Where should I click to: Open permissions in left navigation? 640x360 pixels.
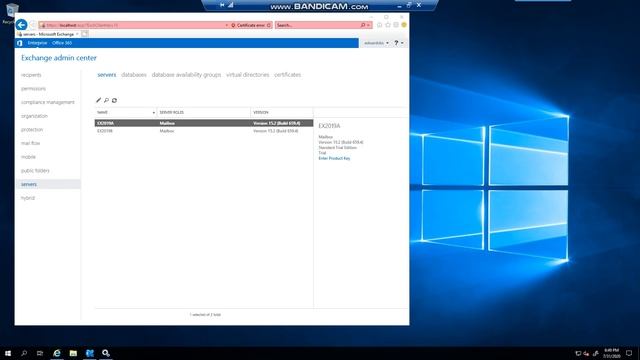click(33, 89)
